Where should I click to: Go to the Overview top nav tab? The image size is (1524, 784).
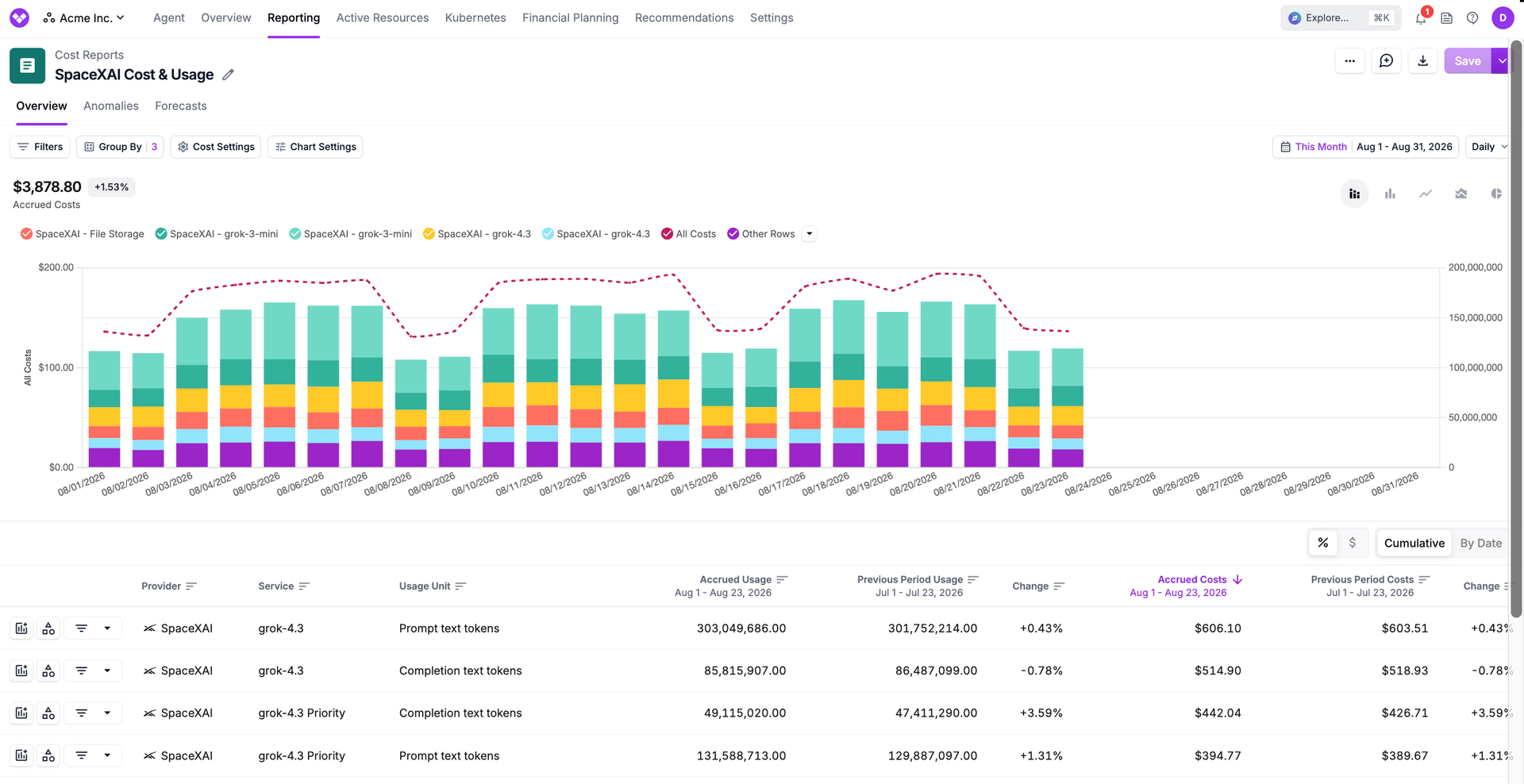[x=226, y=18]
